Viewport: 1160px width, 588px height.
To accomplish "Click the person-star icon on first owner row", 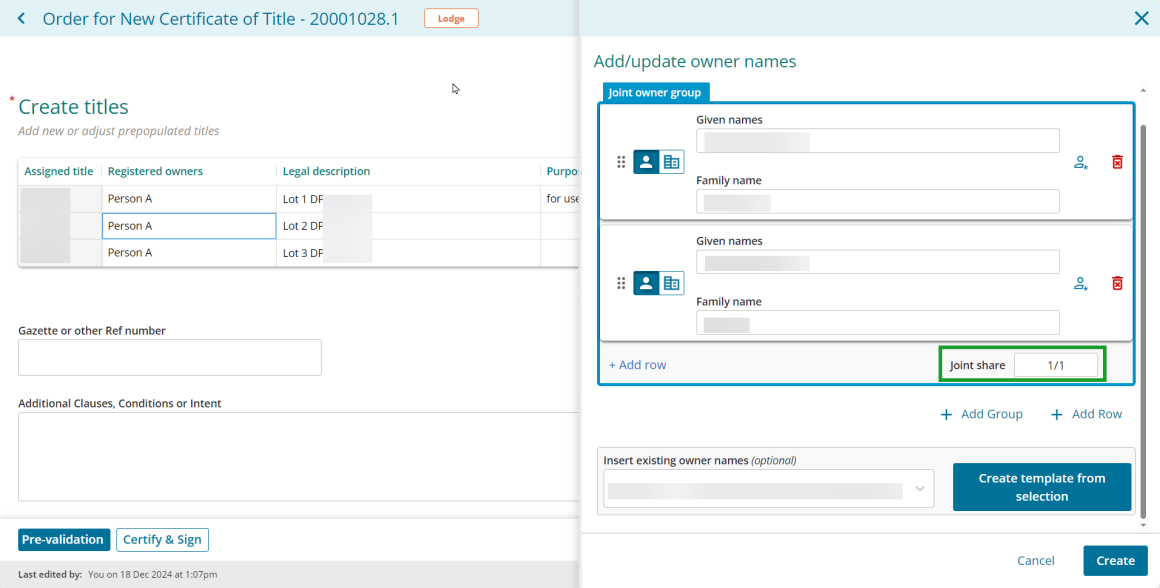I will (x=1081, y=162).
